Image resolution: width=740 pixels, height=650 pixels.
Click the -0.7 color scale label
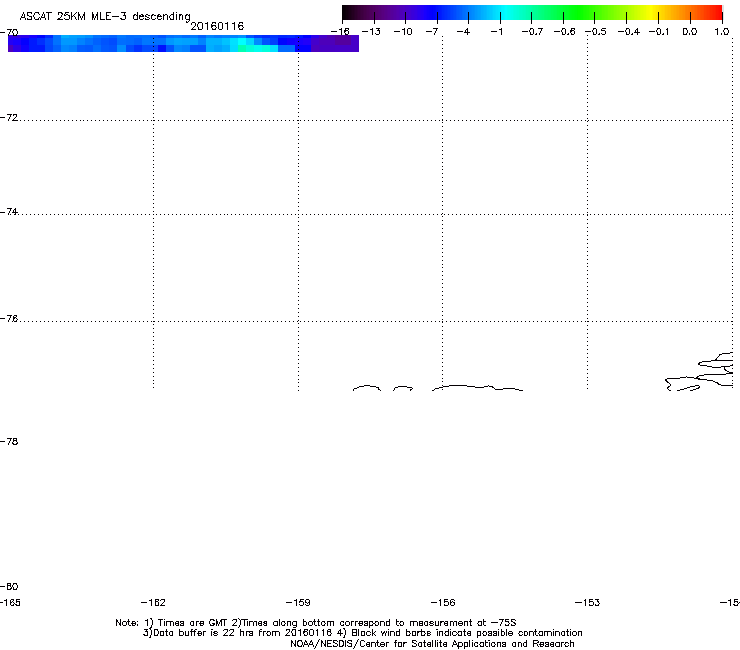[x=532, y=32]
